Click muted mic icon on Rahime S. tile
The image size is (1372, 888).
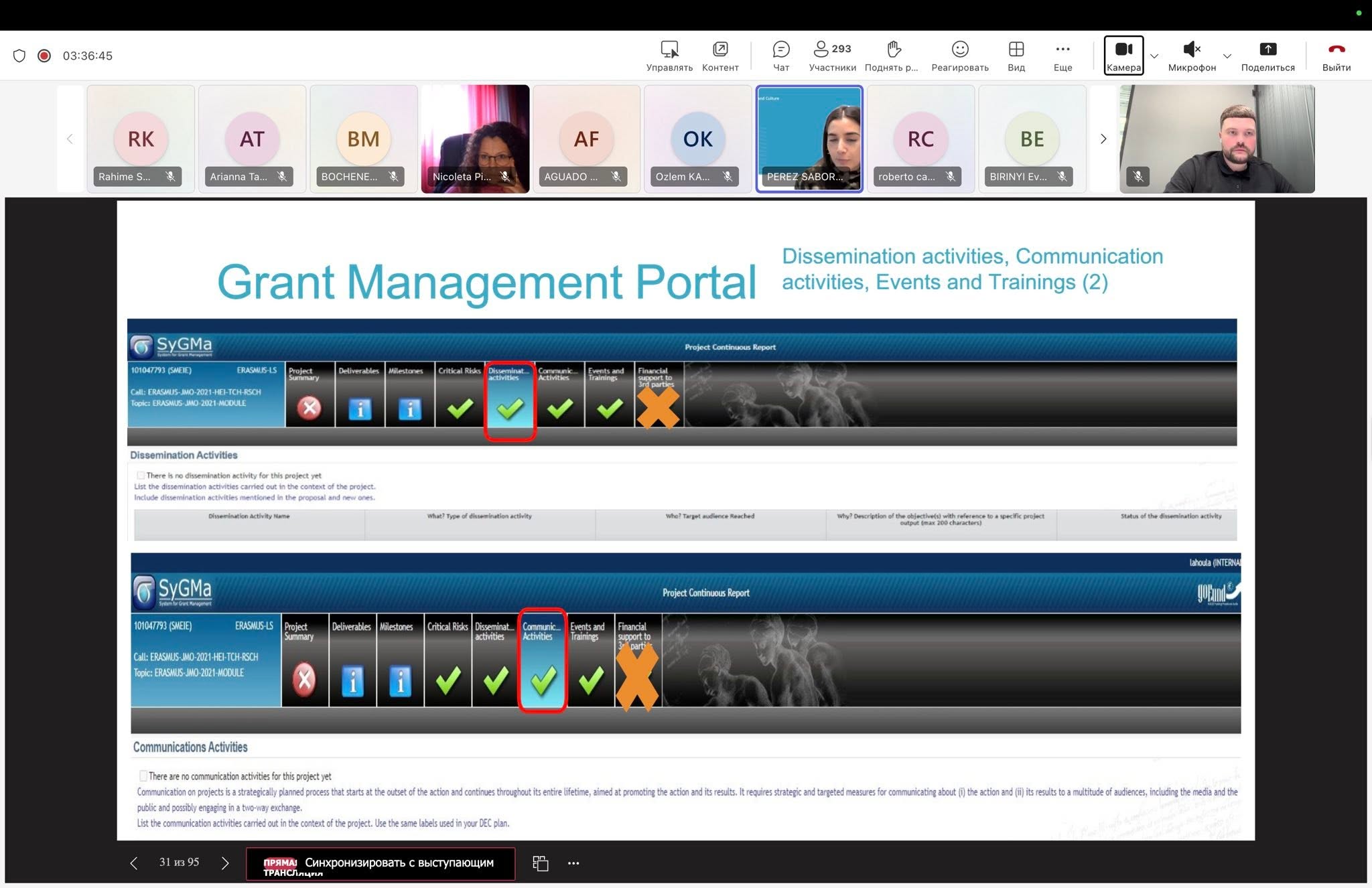[171, 177]
